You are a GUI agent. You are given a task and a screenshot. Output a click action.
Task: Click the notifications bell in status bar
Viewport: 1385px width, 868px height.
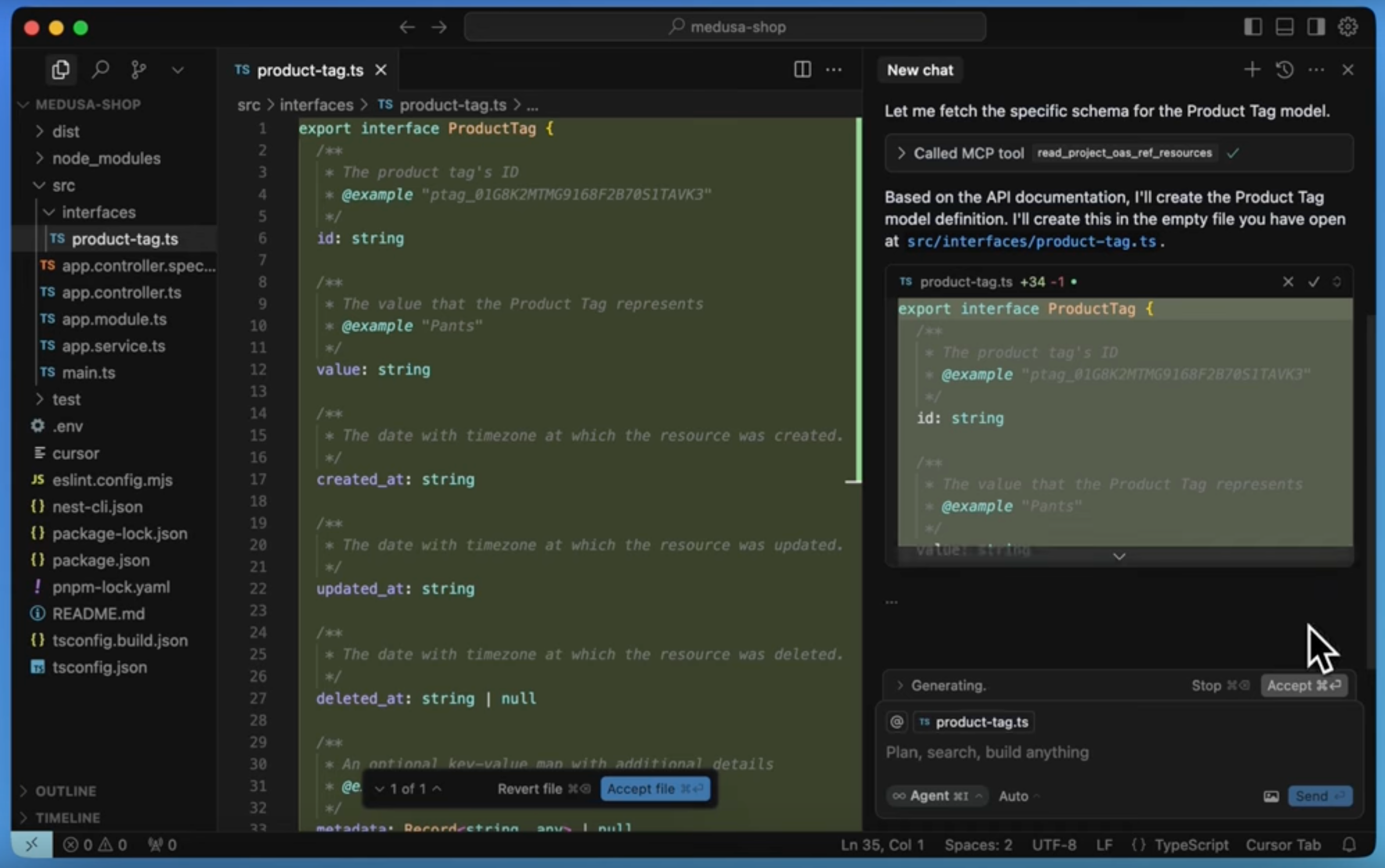coord(1349,844)
